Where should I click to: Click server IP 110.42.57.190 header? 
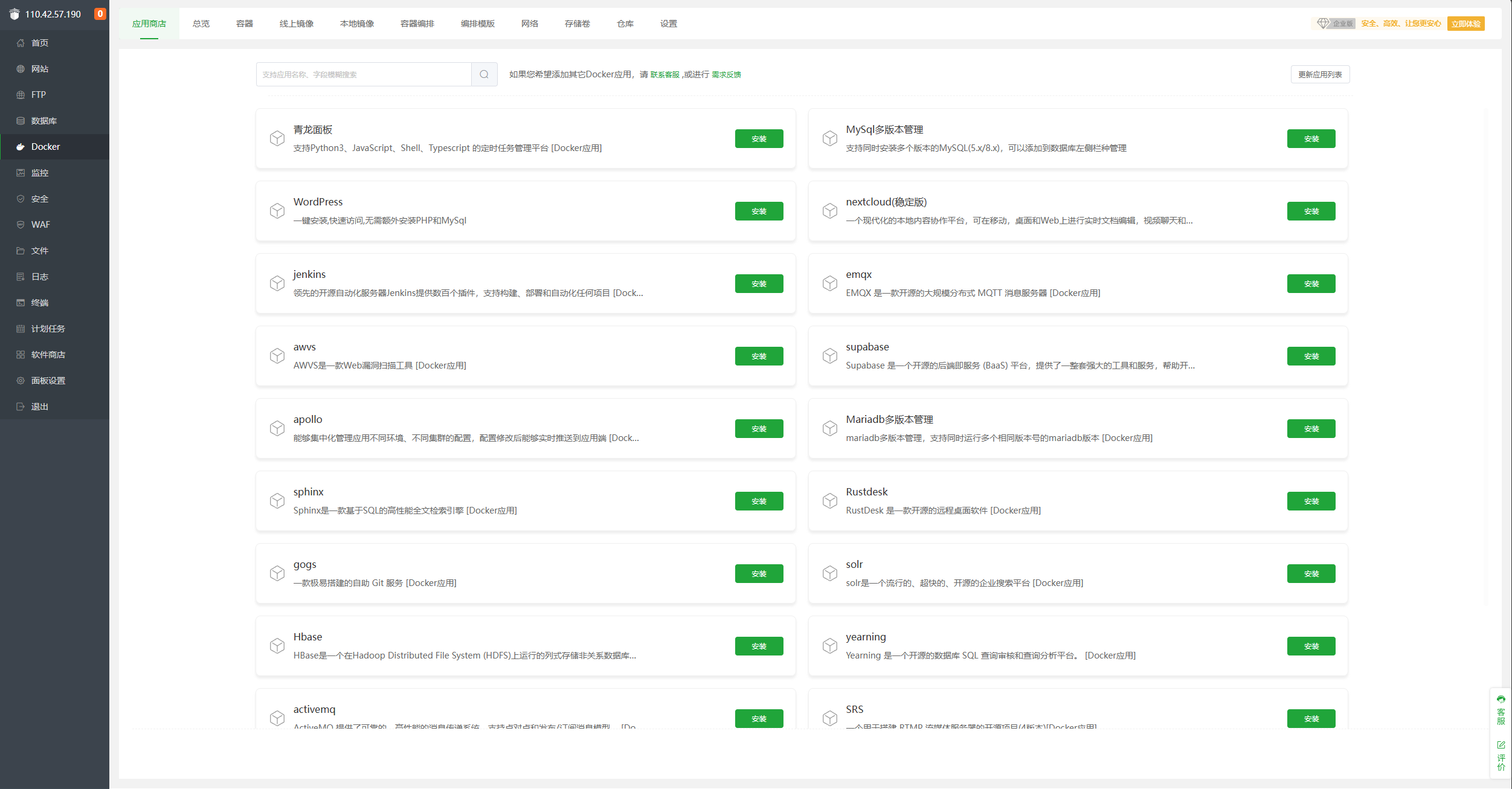pyautogui.click(x=53, y=14)
